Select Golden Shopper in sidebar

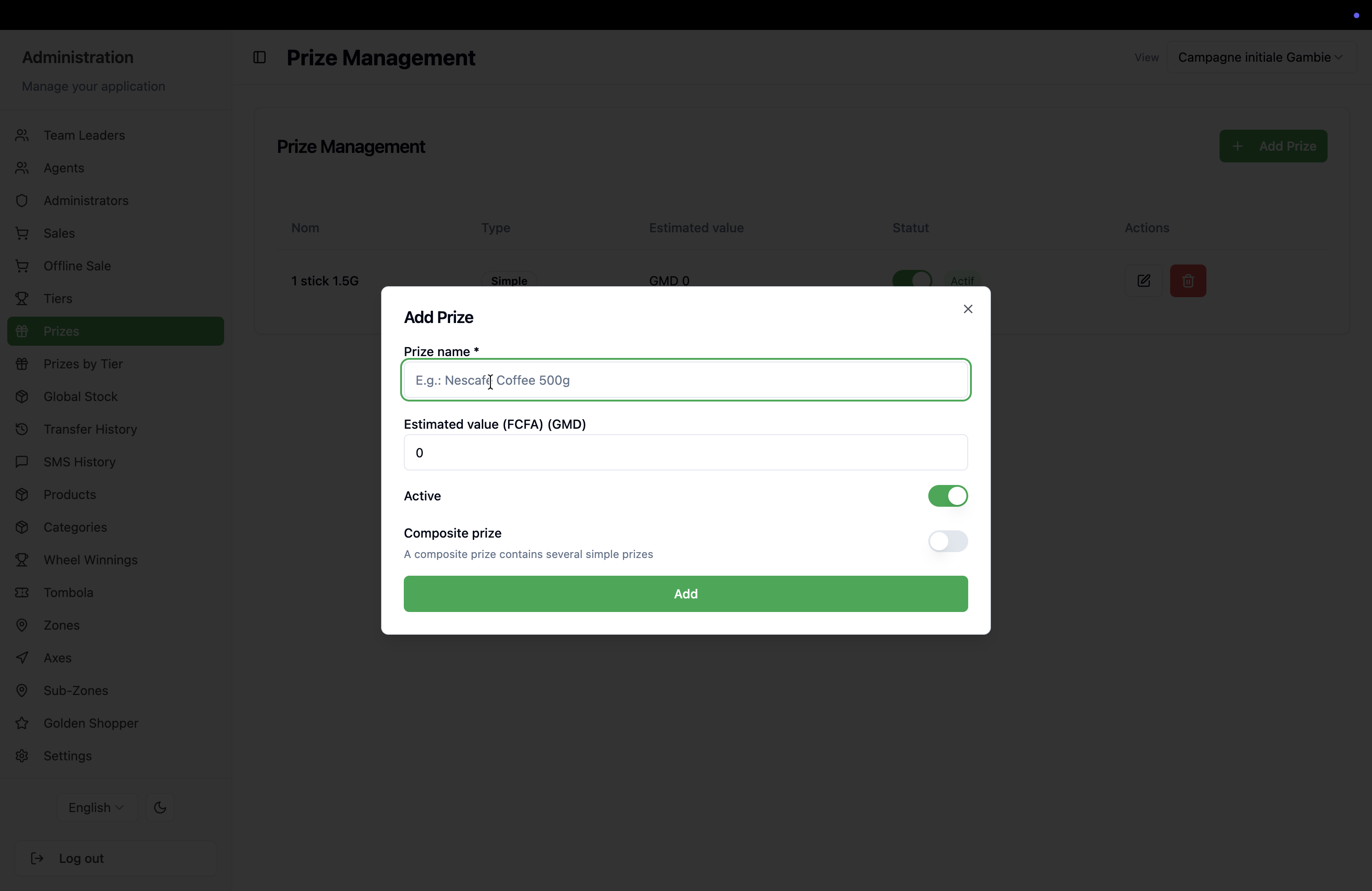click(115, 723)
